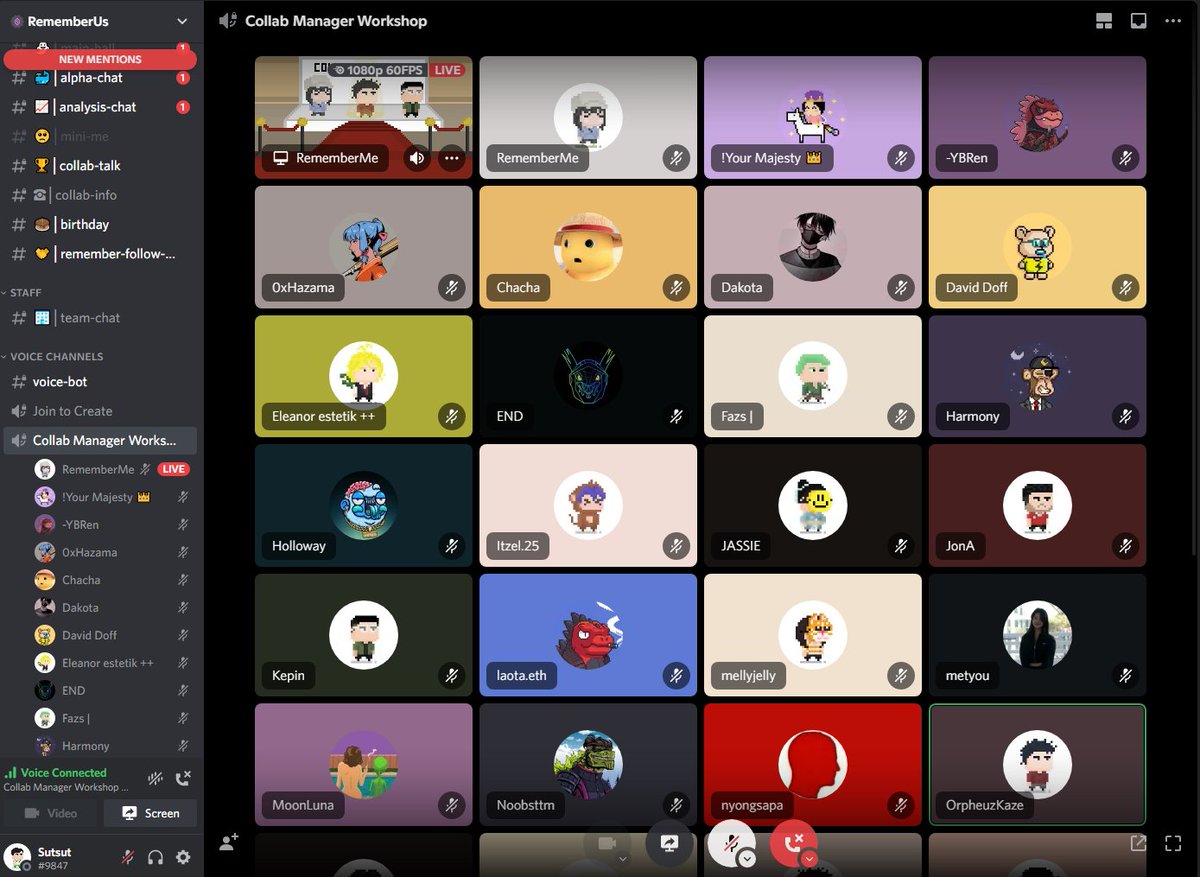Image resolution: width=1200 pixels, height=877 pixels.
Task: Select the OrpheuzKaze video tile
Action: tap(1037, 764)
